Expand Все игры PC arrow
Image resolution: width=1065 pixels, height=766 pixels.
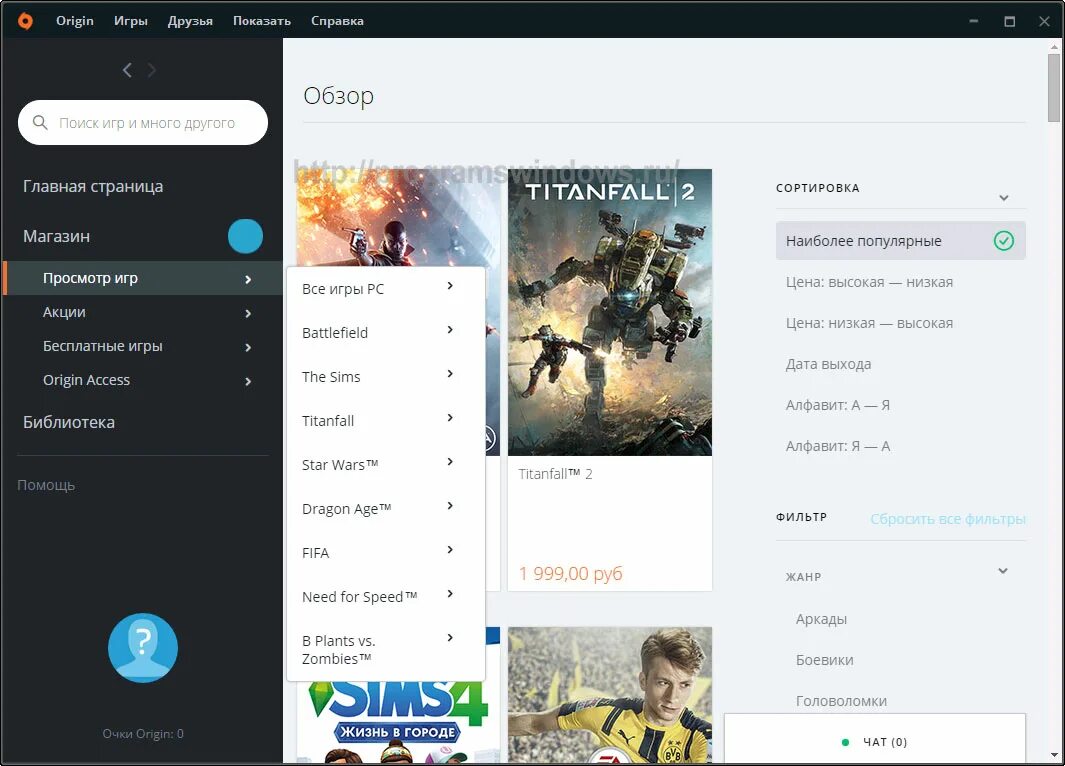click(x=450, y=286)
